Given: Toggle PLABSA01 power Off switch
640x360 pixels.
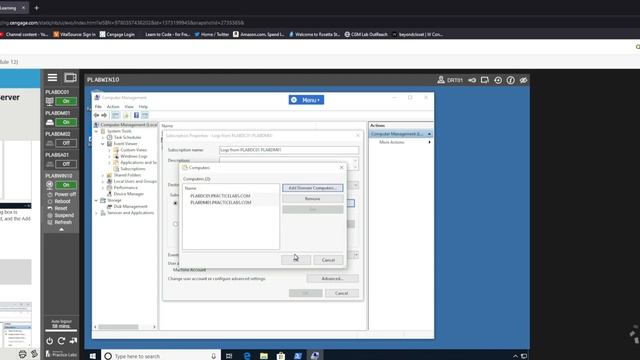Looking at the screenshot, I should click(66, 164).
